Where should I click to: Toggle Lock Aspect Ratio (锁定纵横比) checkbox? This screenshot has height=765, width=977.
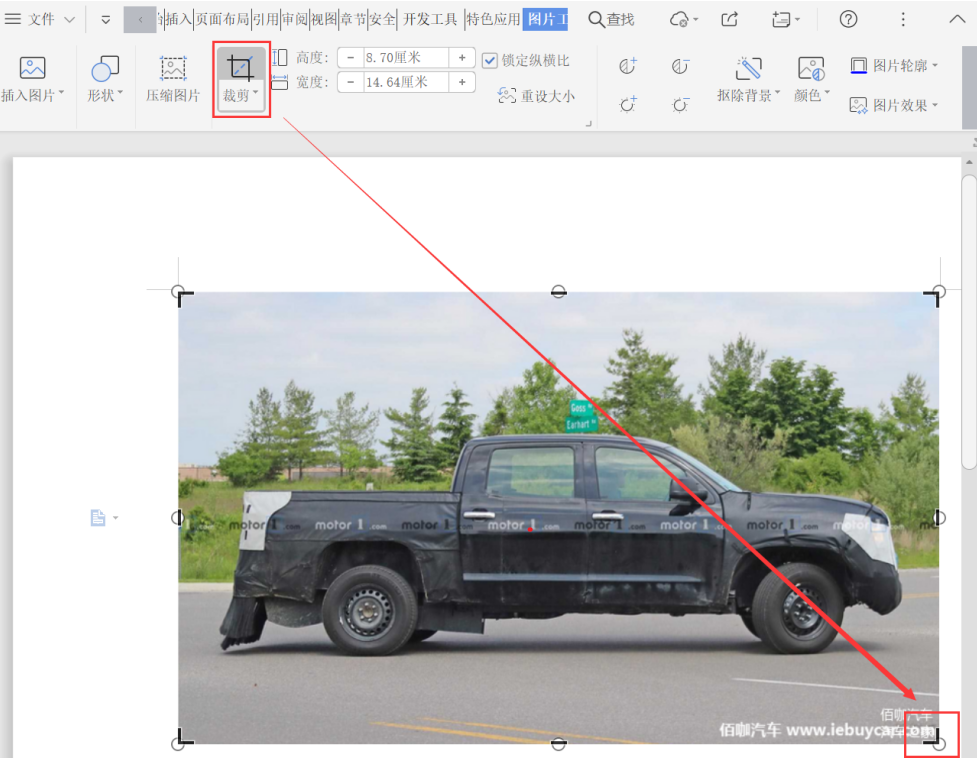(490, 60)
